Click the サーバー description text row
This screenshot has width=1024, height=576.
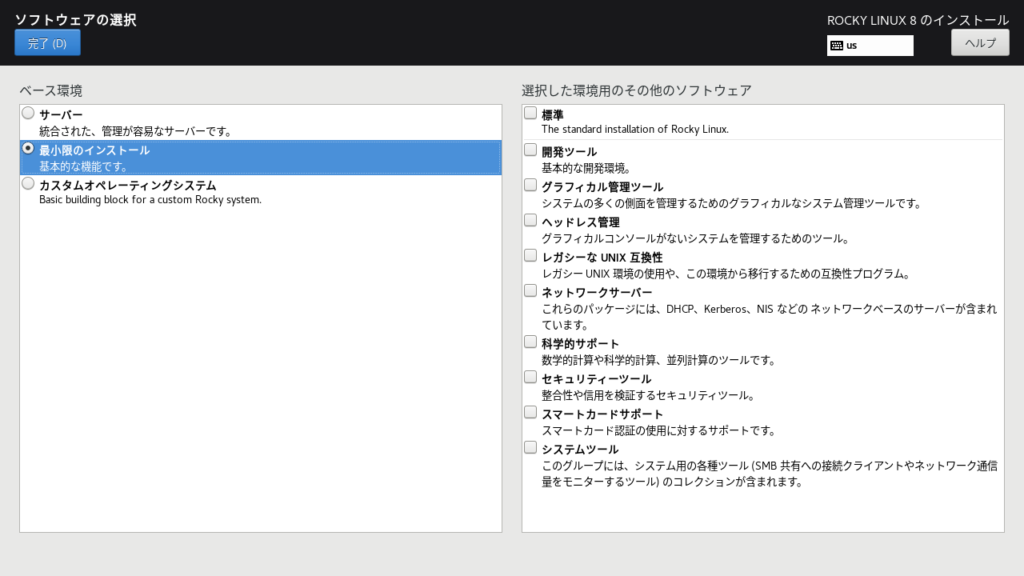pos(135,131)
